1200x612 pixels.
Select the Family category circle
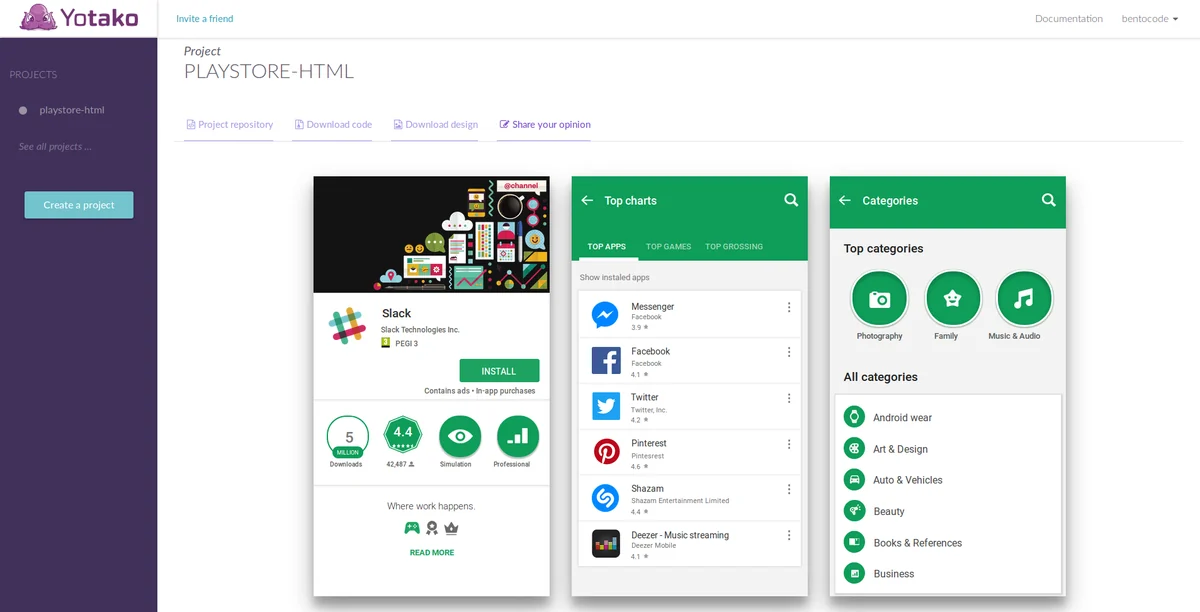[x=953, y=299]
